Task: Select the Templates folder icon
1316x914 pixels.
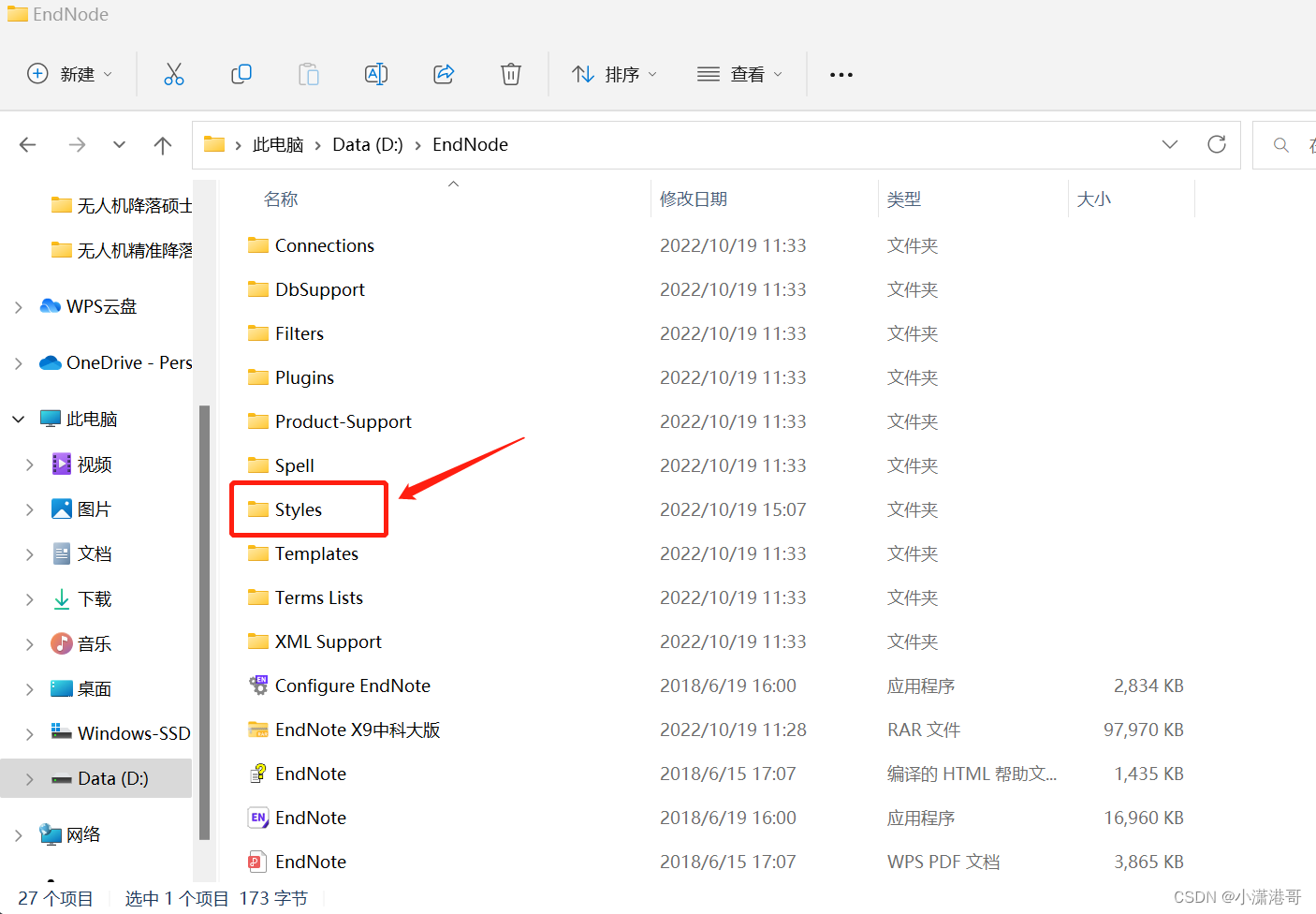Action: pos(258,553)
